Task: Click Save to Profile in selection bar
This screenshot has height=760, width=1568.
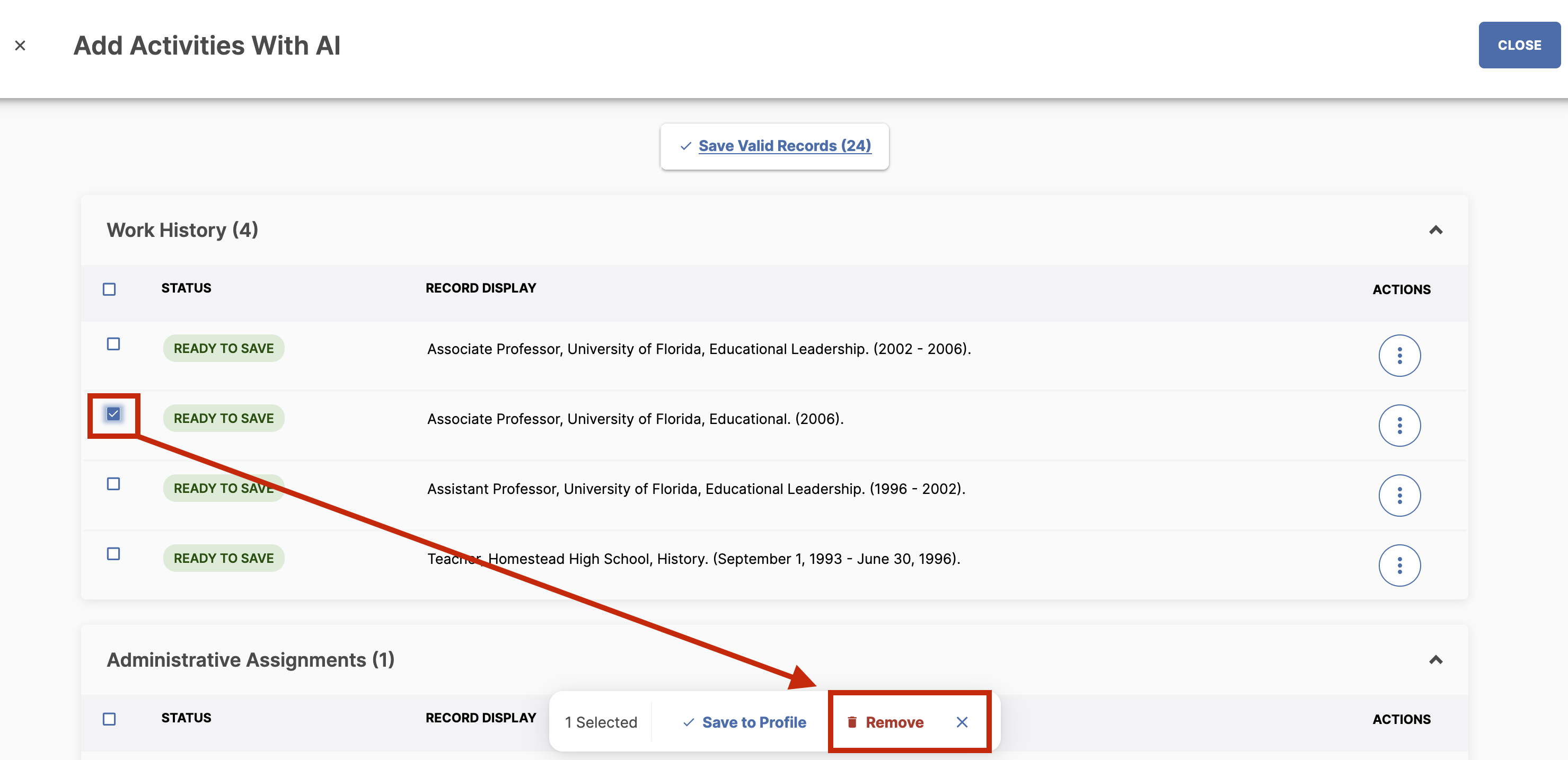Action: pos(744,722)
